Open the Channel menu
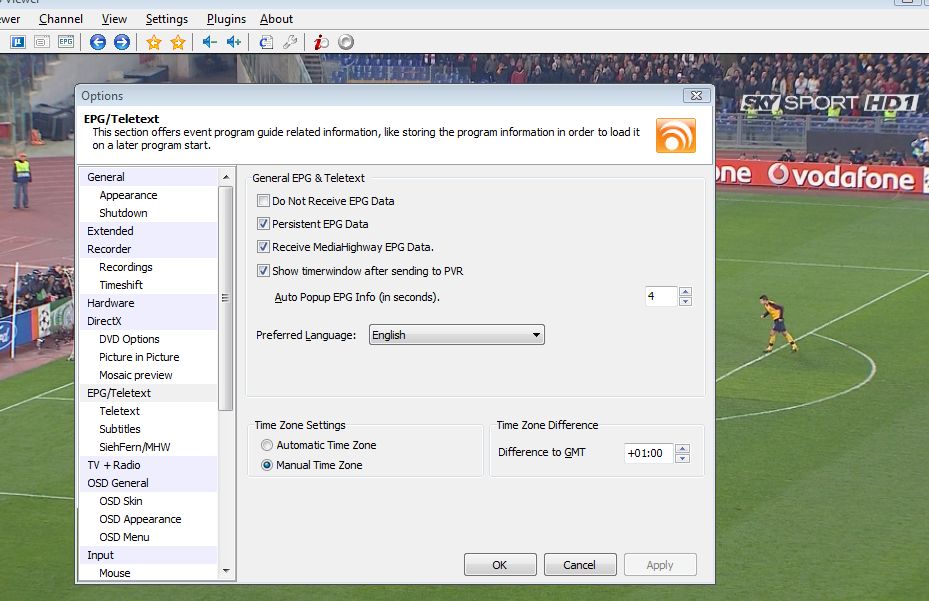The height and width of the screenshot is (601, 929). (x=61, y=19)
